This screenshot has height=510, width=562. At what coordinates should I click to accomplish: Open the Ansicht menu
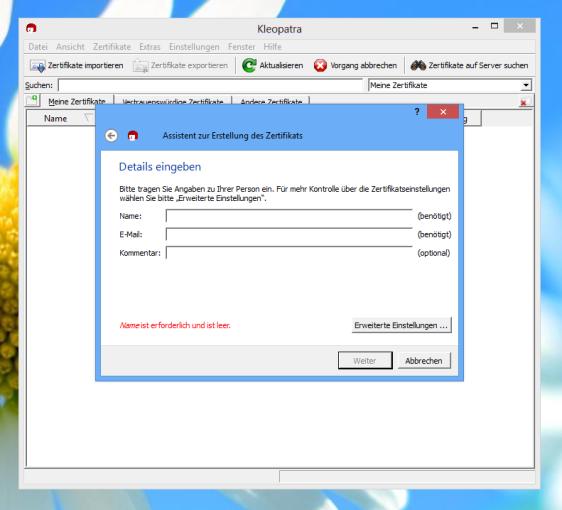tap(70, 47)
